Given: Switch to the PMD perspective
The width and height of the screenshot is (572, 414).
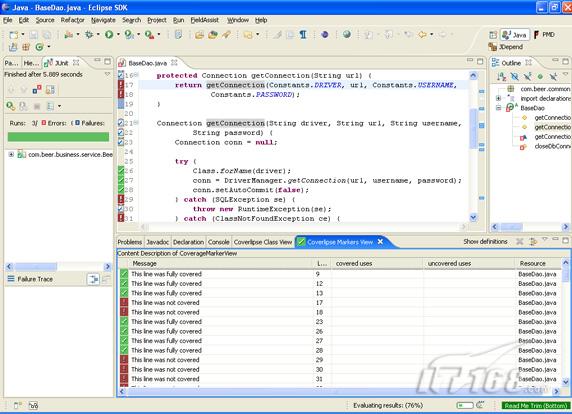Looking at the screenshot, I should (545, 35).
